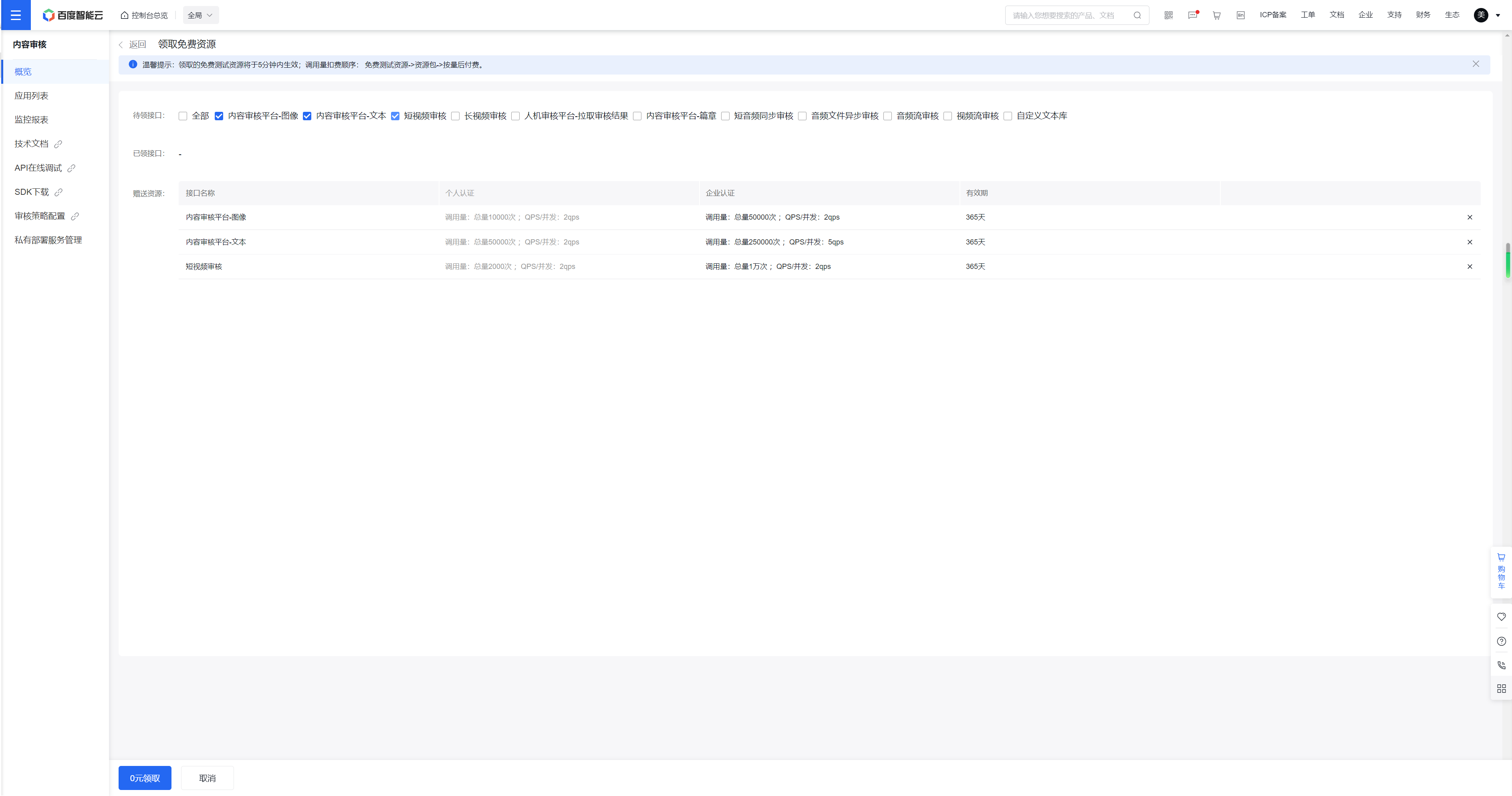
Task: Check 视频流审核 checkbox
Action: [948, 116]
